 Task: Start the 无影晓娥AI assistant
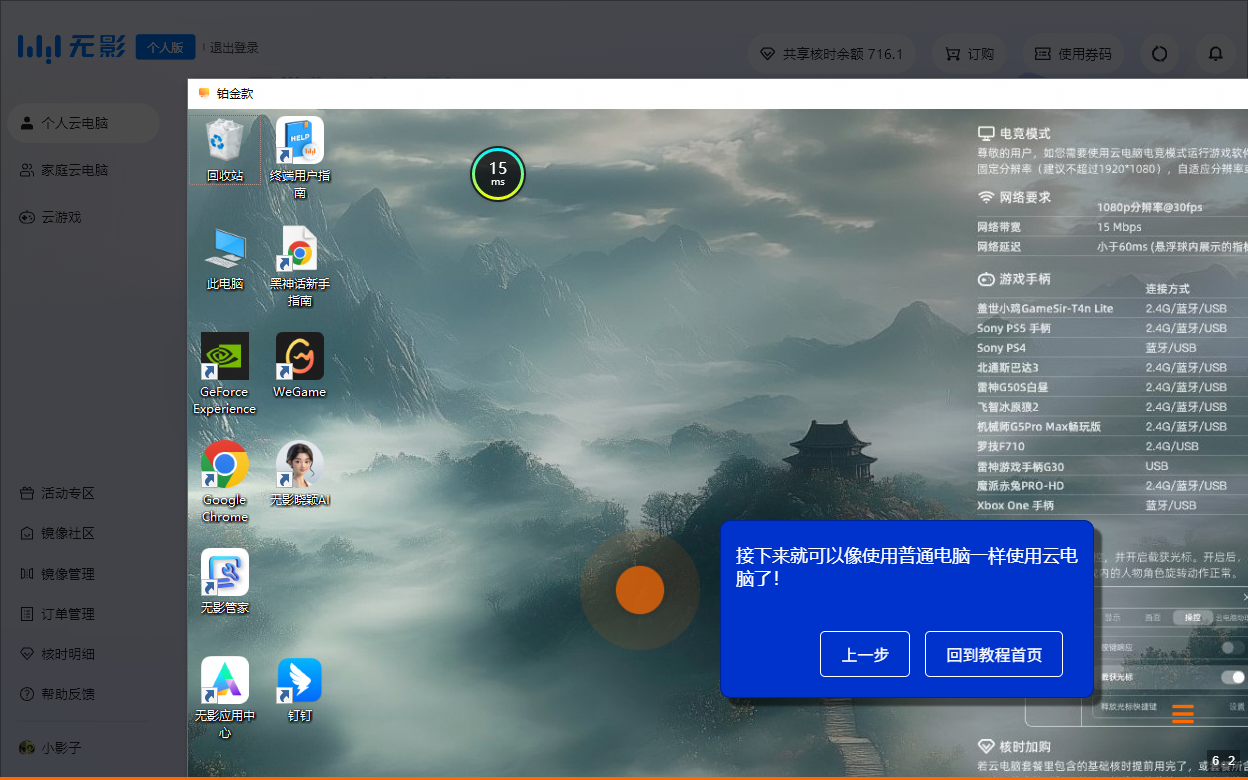click(299, 465)
